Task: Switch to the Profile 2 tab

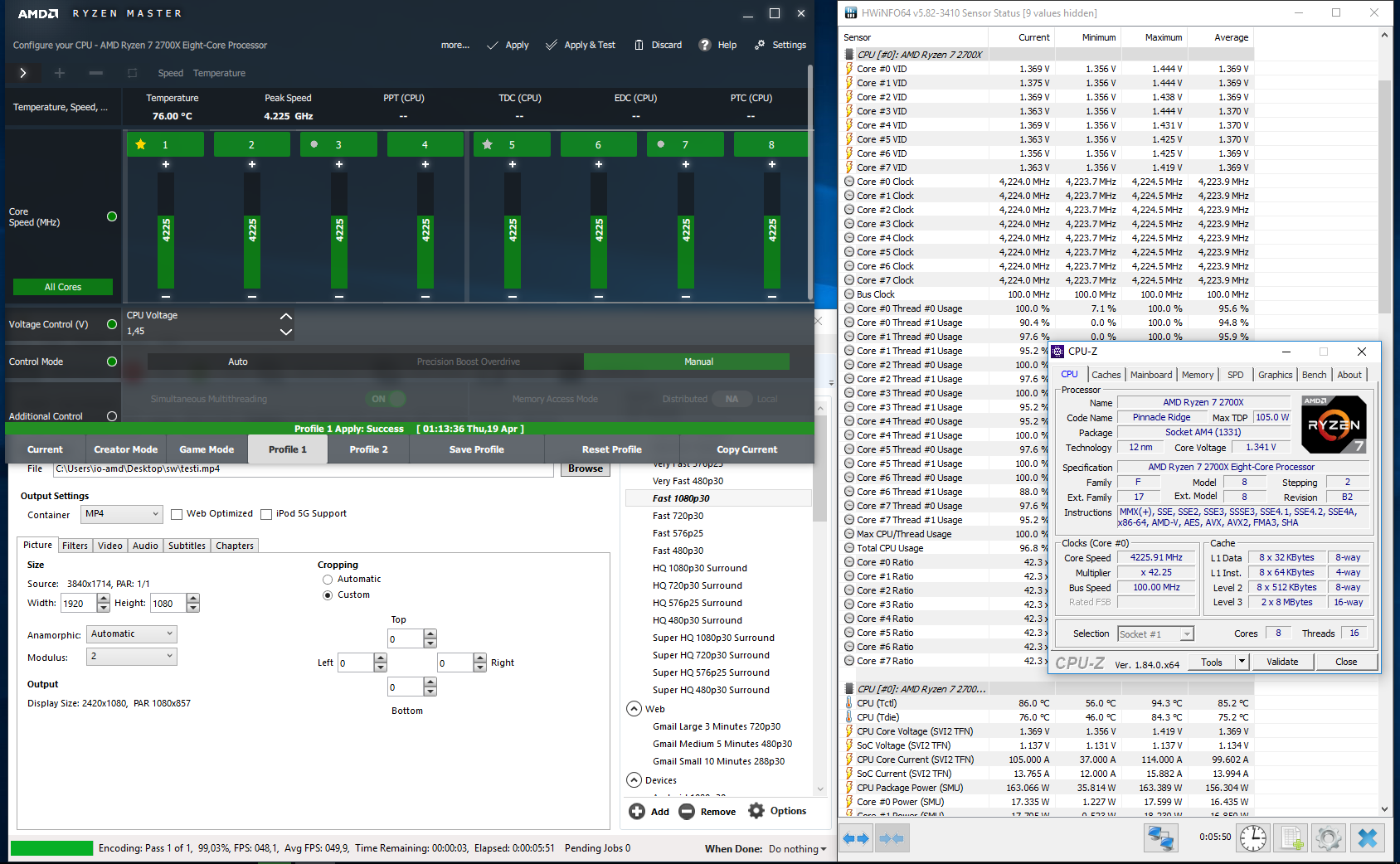Action: point(368,449)
